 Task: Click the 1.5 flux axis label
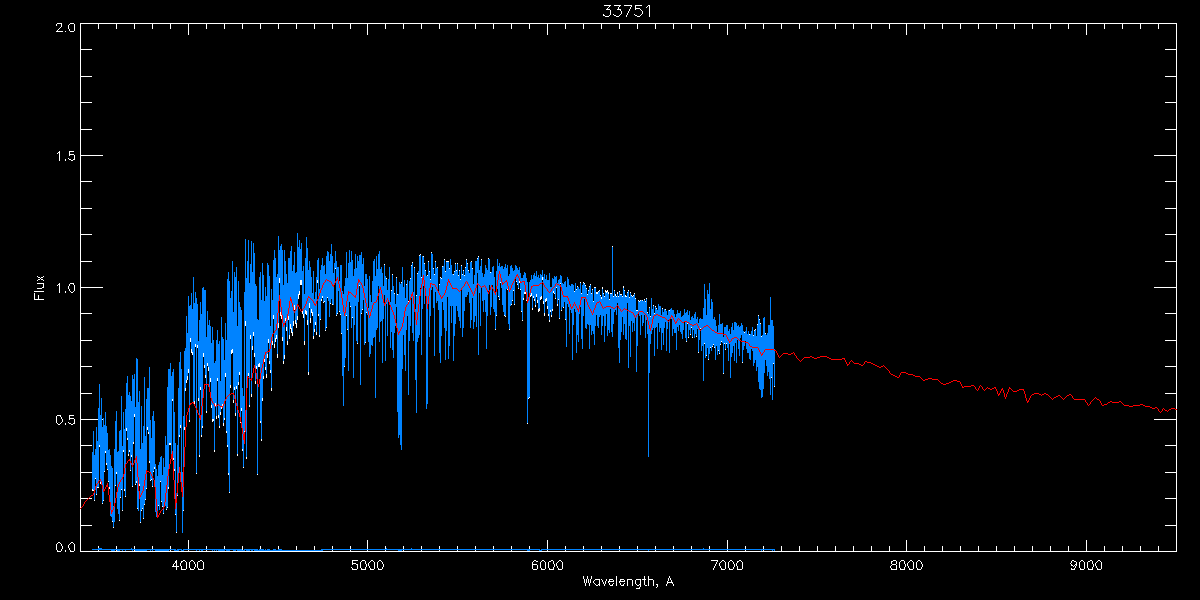[x=65, y=157]
